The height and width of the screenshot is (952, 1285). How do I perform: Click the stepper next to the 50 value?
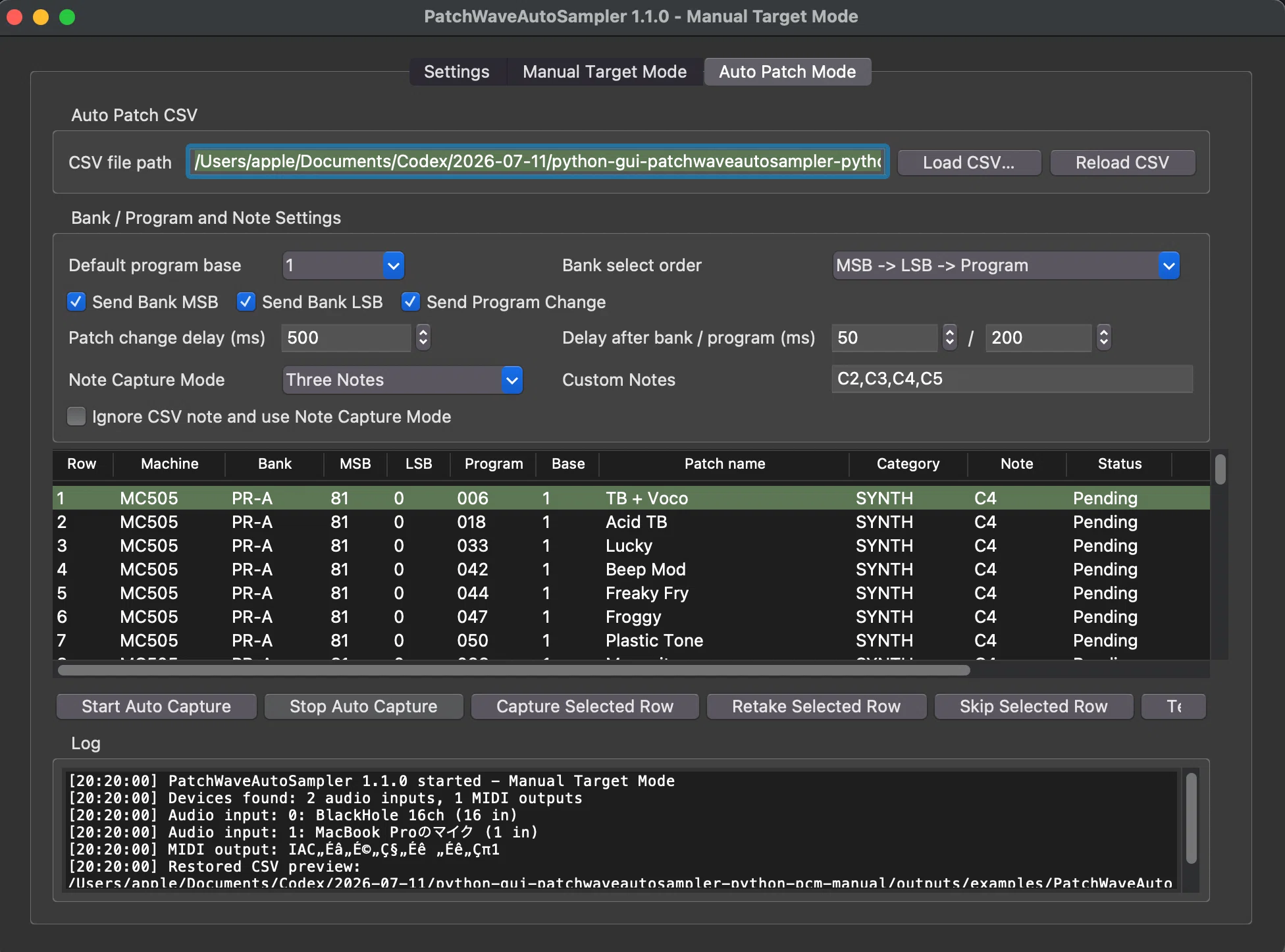(x=949, y=338)
